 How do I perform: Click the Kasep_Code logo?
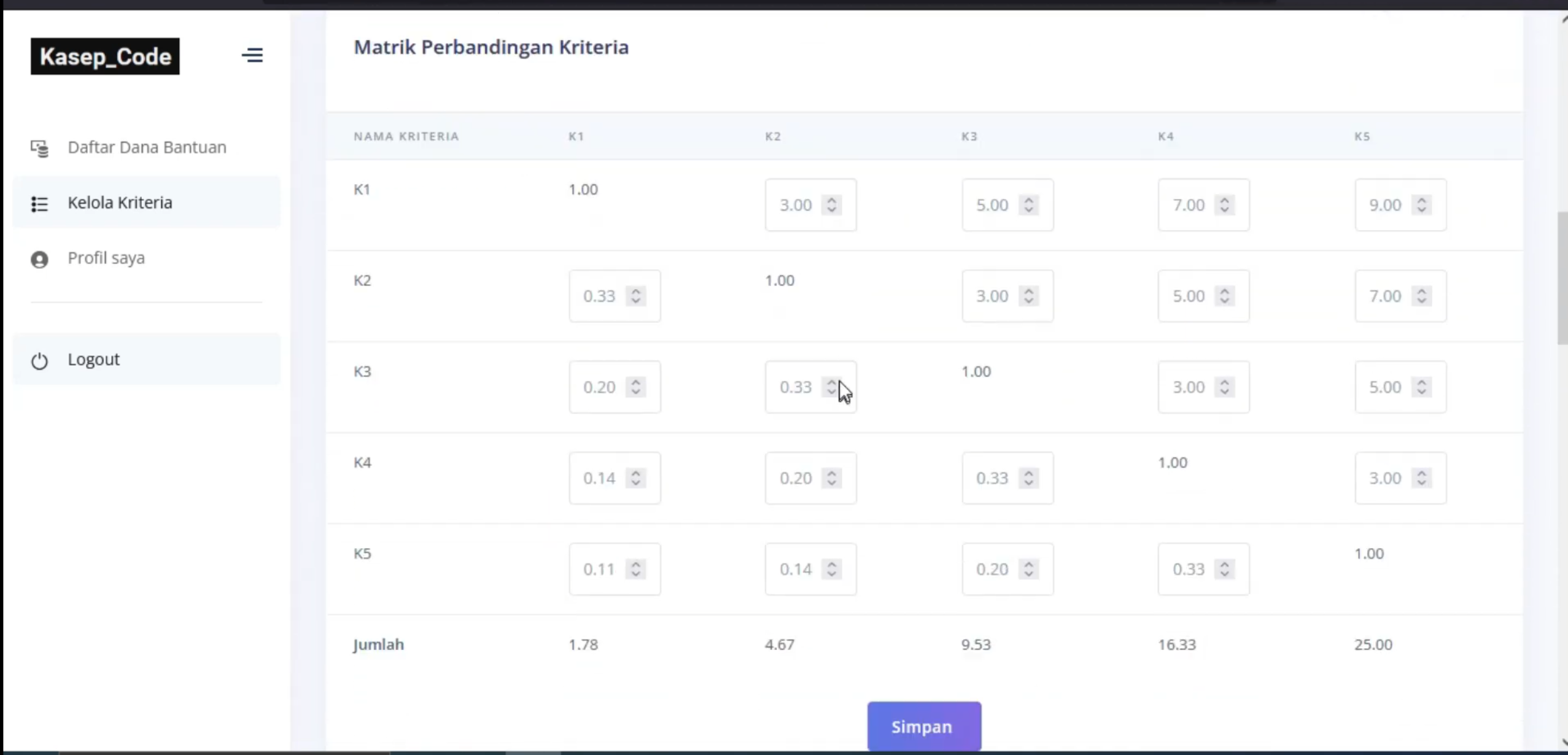tap(105, 56)
